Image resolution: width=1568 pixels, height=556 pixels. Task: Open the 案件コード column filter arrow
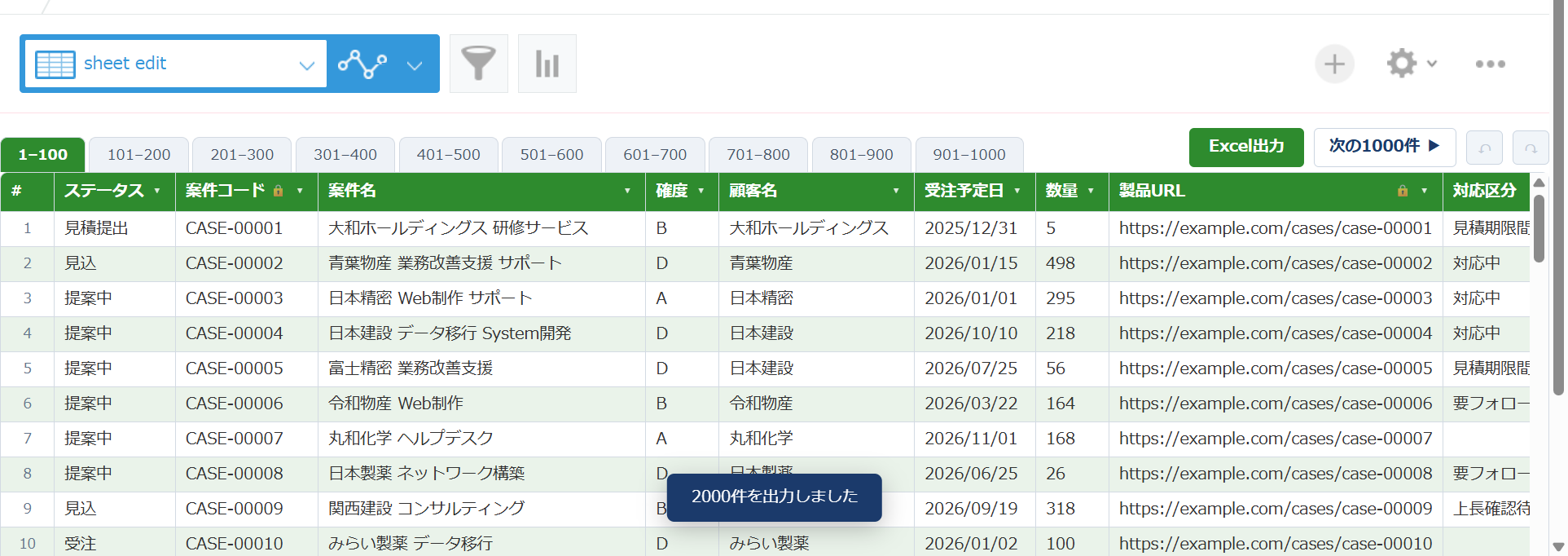[x=300, y=191]
